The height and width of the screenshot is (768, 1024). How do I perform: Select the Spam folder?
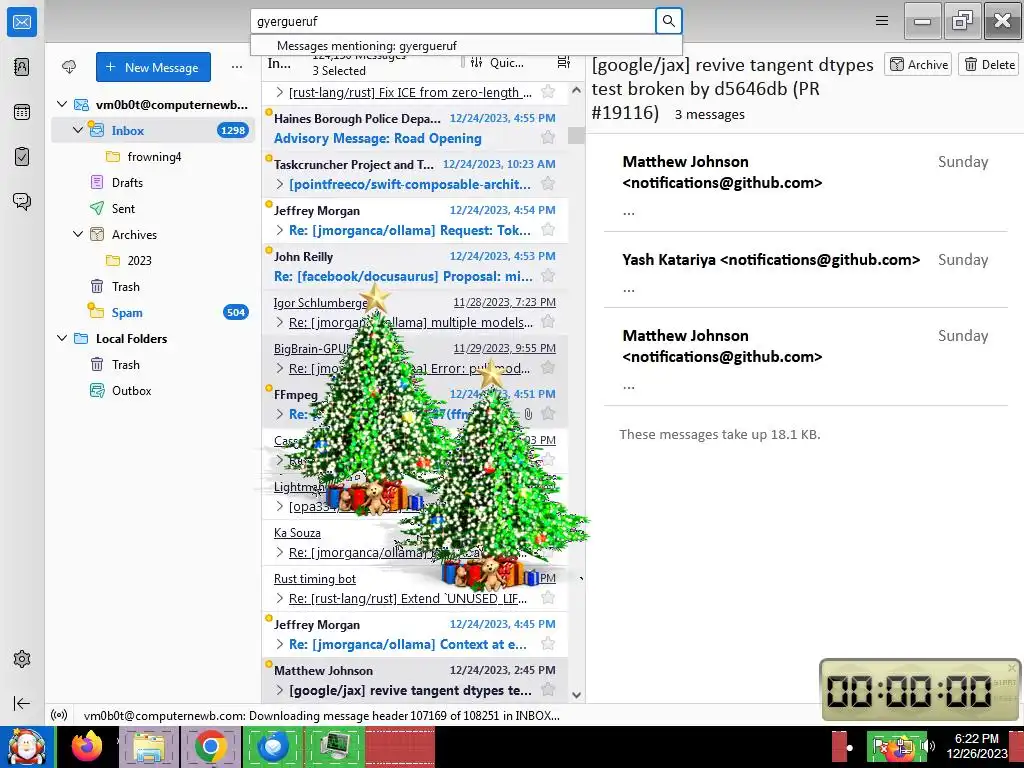[127, 313]
